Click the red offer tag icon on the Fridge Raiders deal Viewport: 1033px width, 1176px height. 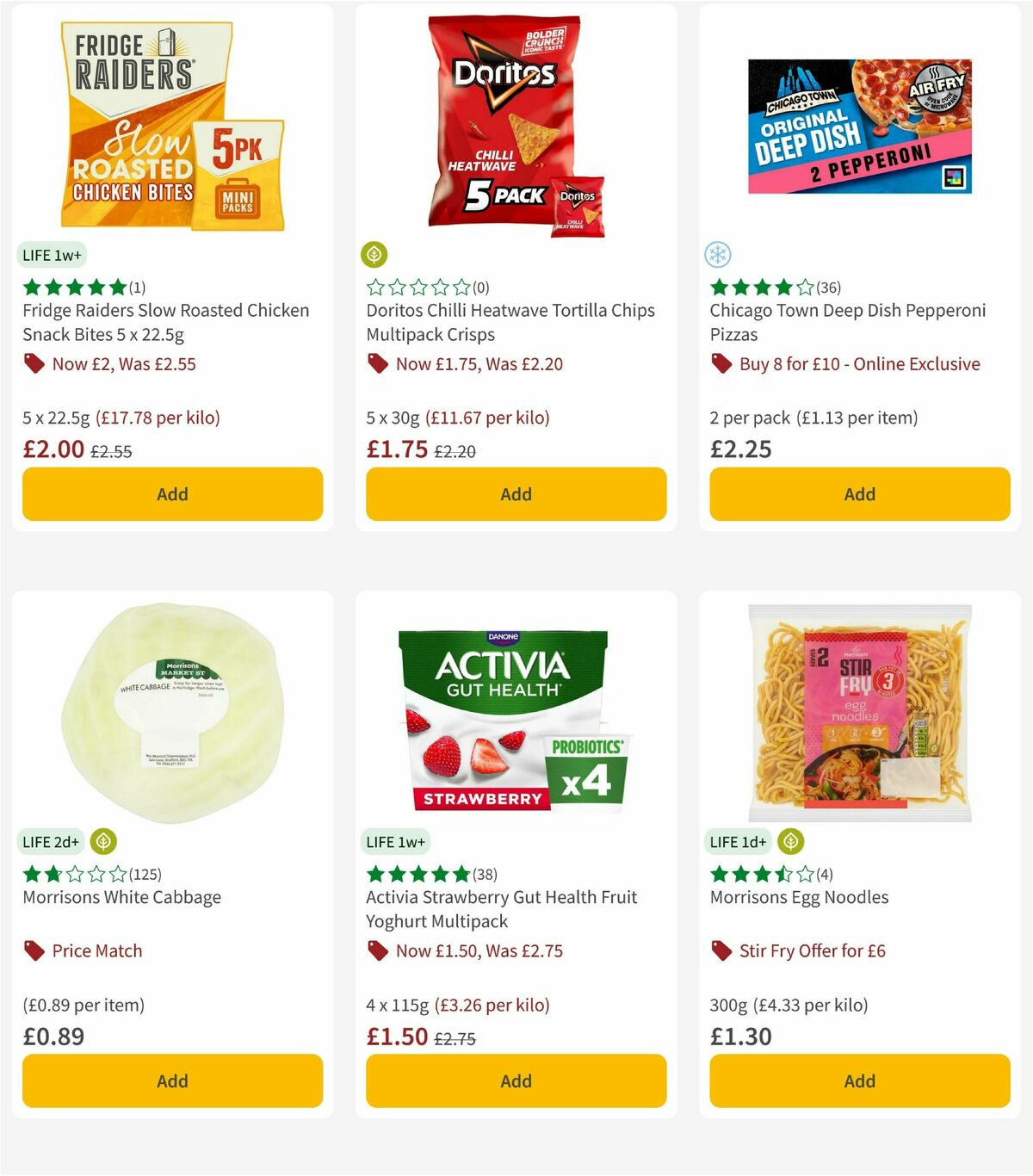click(34, 363)
